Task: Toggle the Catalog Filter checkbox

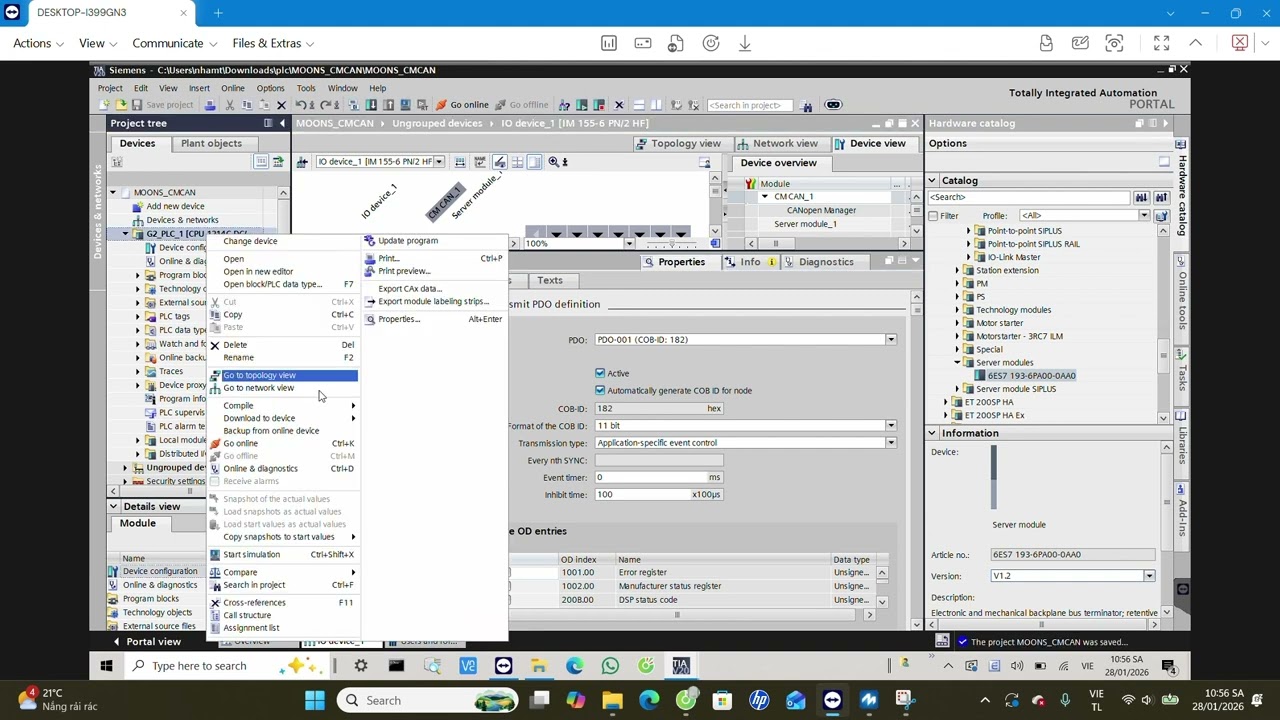Action: pos(934,216)
